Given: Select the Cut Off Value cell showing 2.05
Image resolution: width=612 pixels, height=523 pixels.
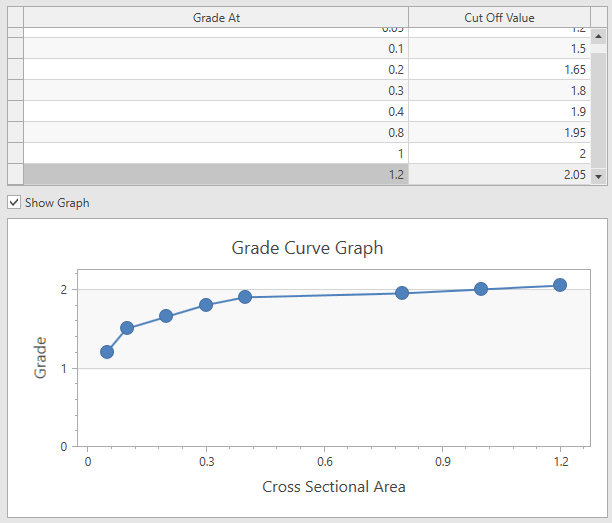Looking at the screenshot, I should pos(499,174).
